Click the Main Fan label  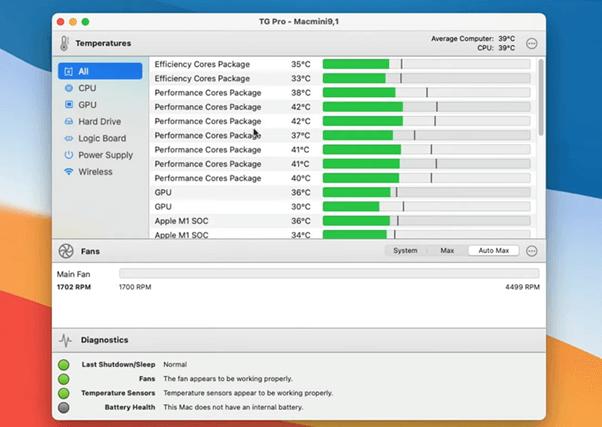pyautogui.click(x=73, y=274)
